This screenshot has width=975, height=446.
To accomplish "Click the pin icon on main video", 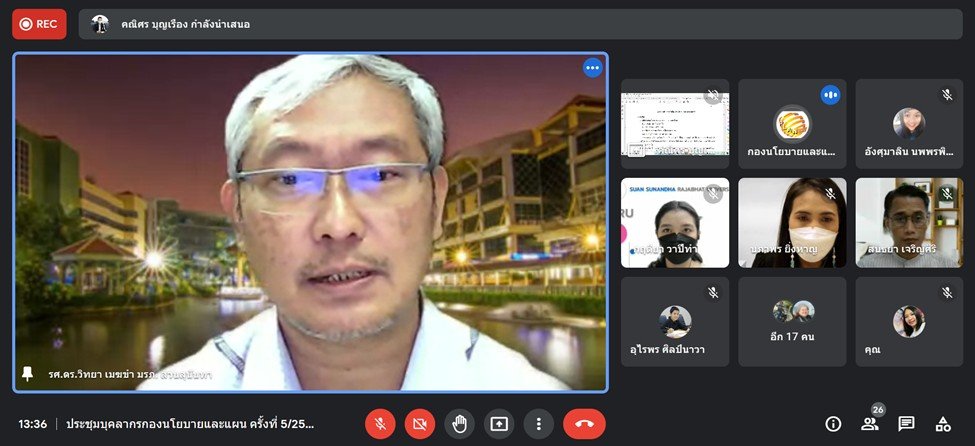I will coord(28,374).
